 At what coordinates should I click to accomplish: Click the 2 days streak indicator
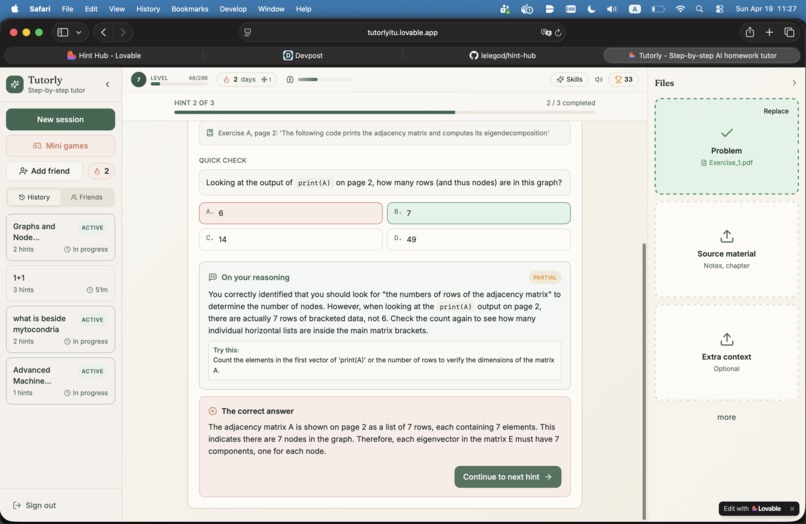pos(247,80)
